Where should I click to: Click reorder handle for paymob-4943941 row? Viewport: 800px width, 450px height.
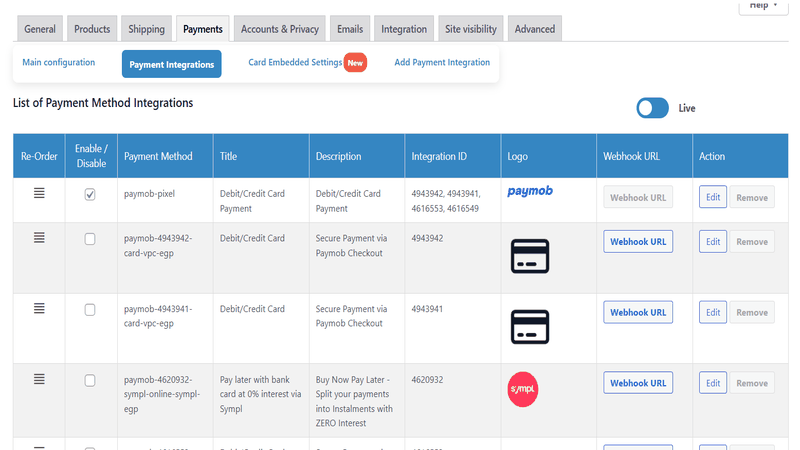(39, 309)
